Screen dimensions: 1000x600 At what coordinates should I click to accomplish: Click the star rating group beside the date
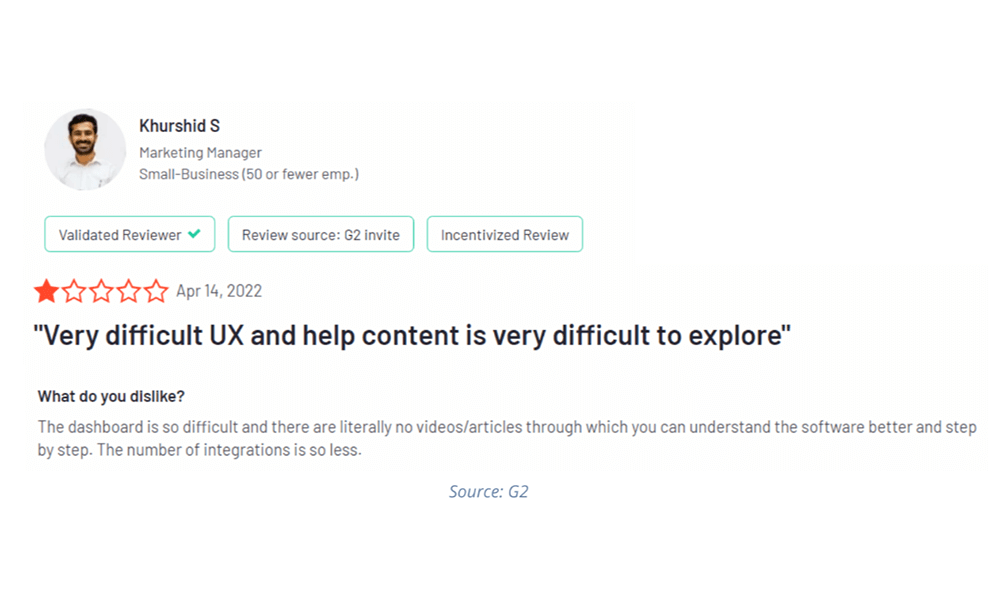click(x=100, y=291)
